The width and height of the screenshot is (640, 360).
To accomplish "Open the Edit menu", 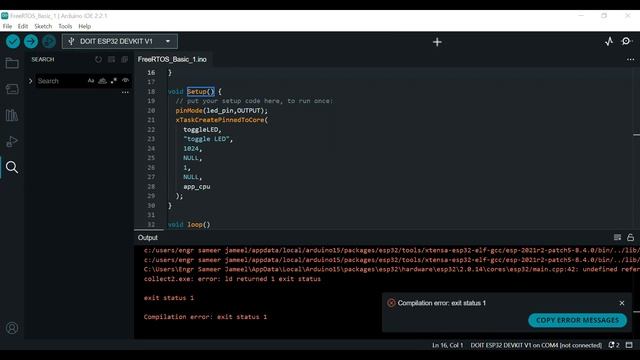I will point(23,26).
